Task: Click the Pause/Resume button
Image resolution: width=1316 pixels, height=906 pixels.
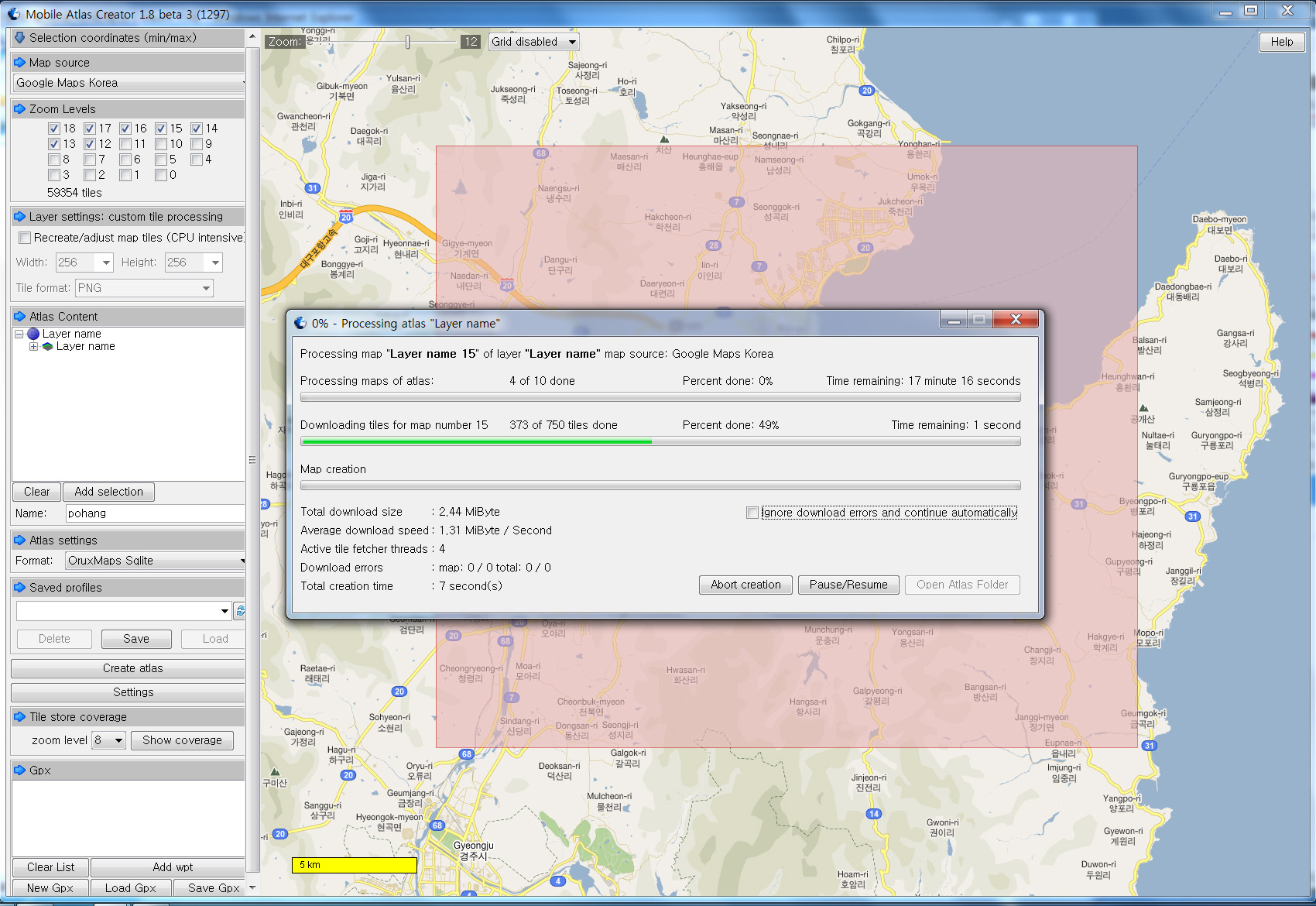Action: [848, 585]
